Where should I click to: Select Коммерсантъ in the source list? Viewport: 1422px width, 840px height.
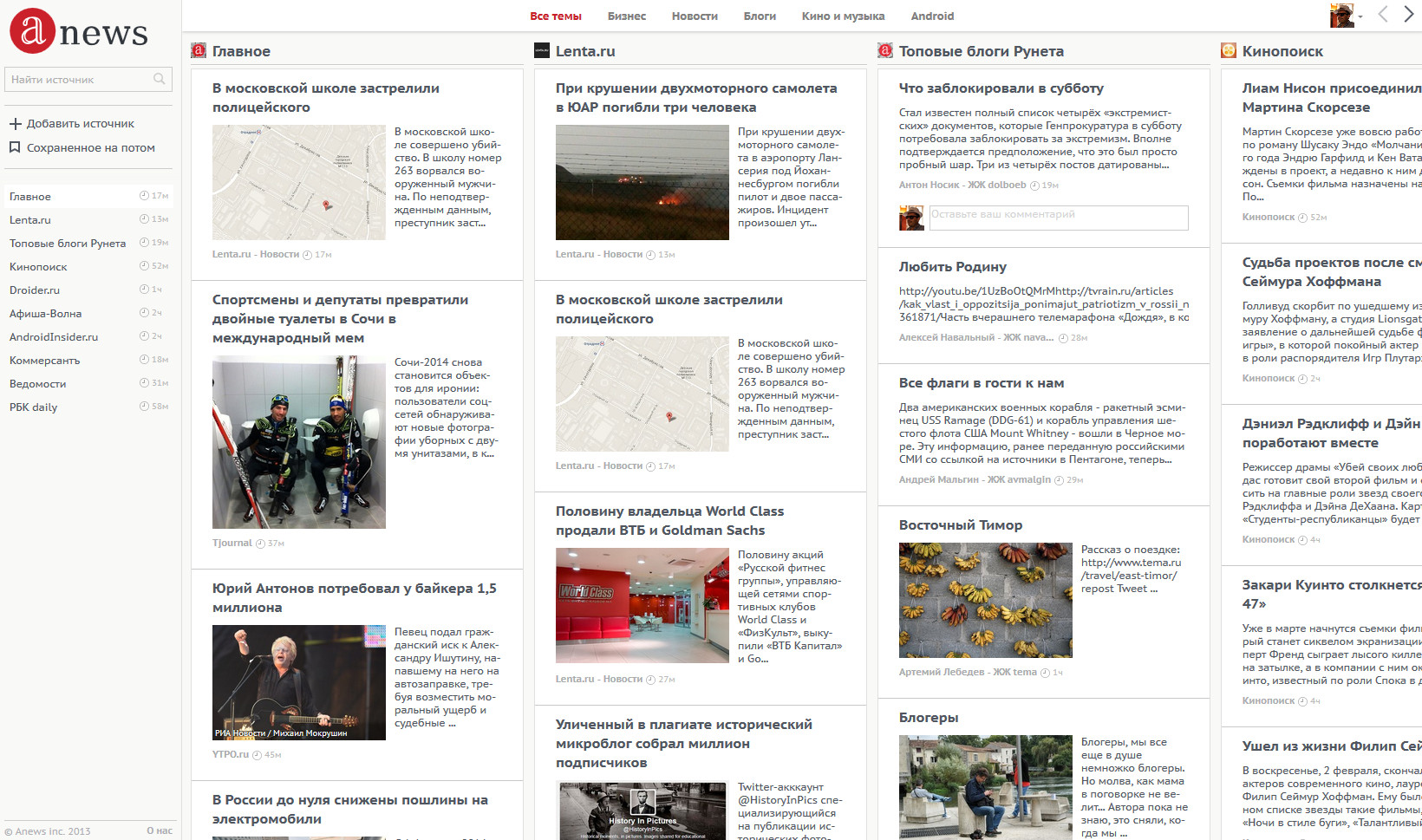[x=44, y=361]
